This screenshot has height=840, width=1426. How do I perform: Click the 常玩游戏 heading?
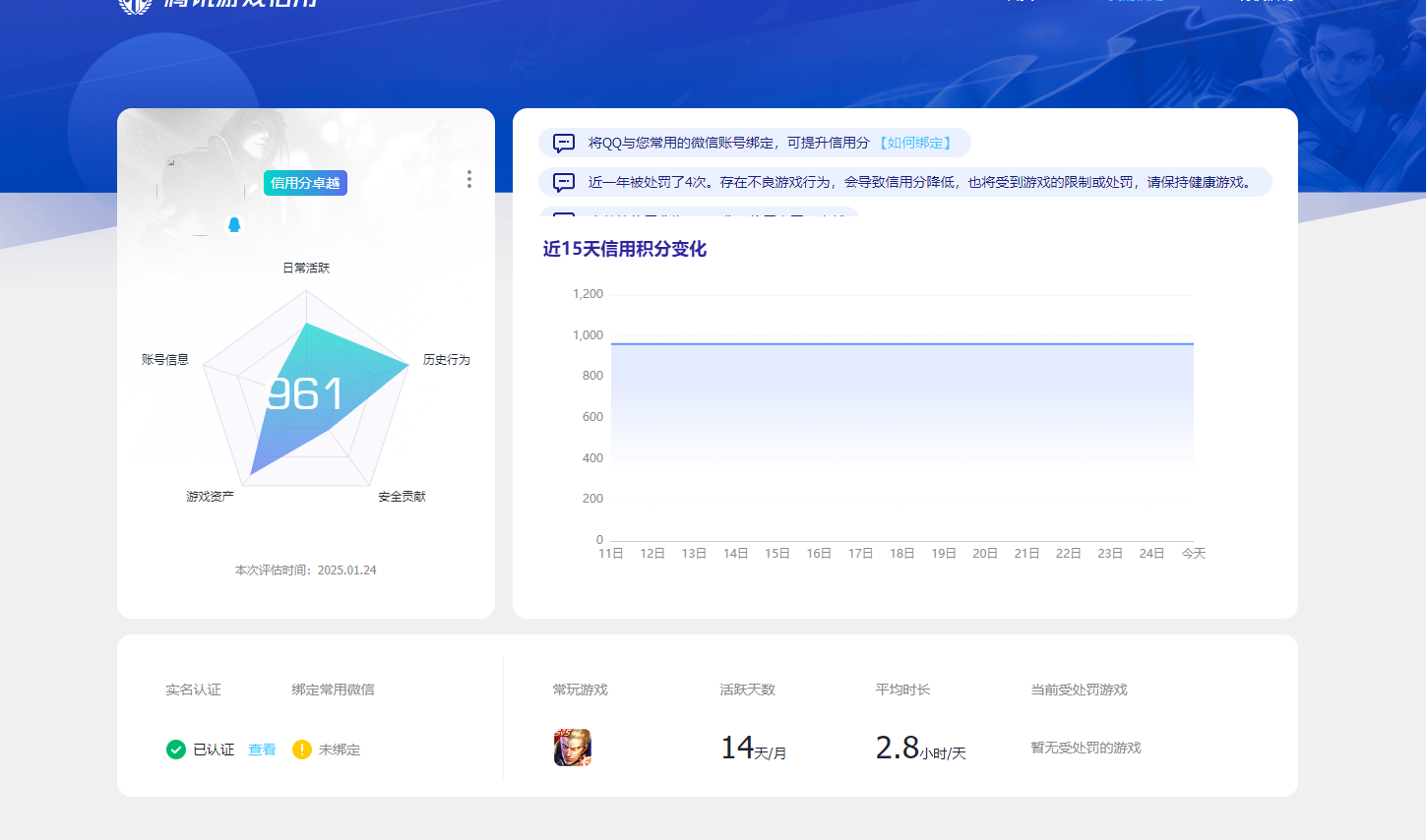(581, 690)
